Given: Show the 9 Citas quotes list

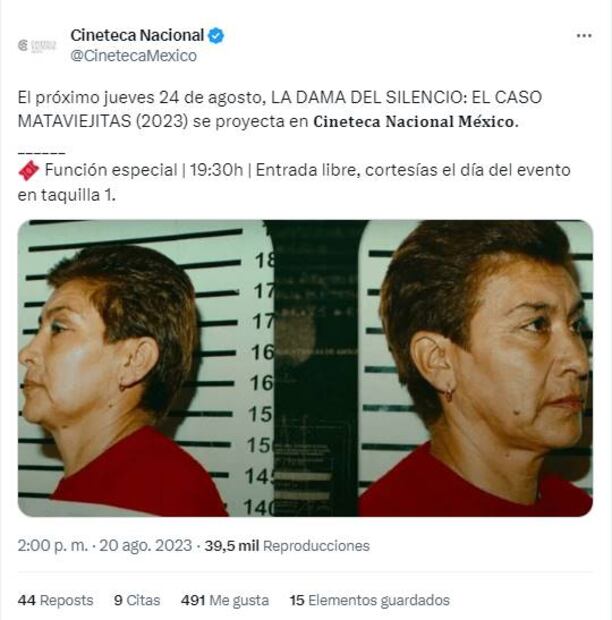Looking at the screenshot, I should pos(137,600).
